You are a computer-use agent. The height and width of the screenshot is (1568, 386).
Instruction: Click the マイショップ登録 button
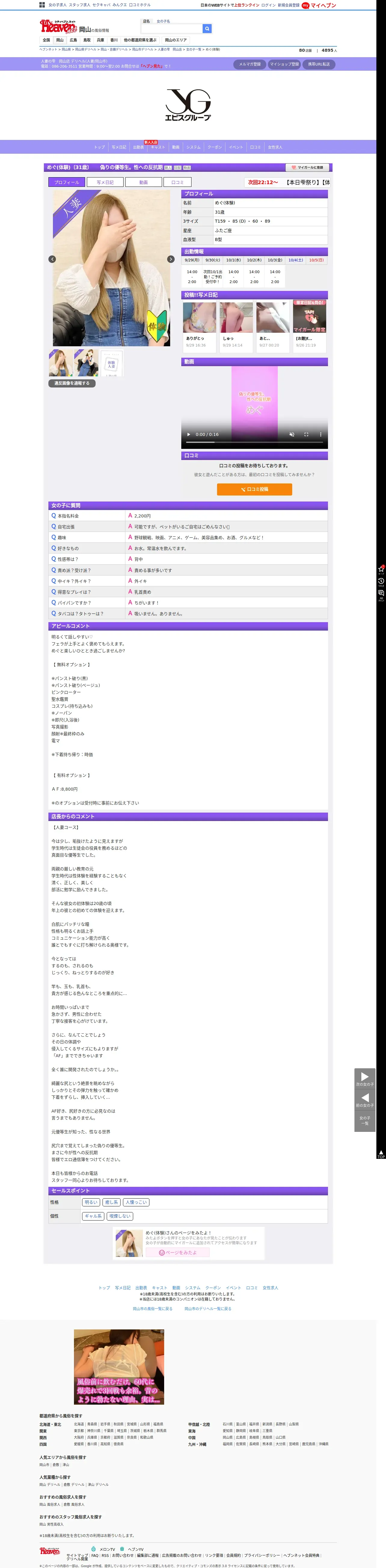click(x=284, y=64)
